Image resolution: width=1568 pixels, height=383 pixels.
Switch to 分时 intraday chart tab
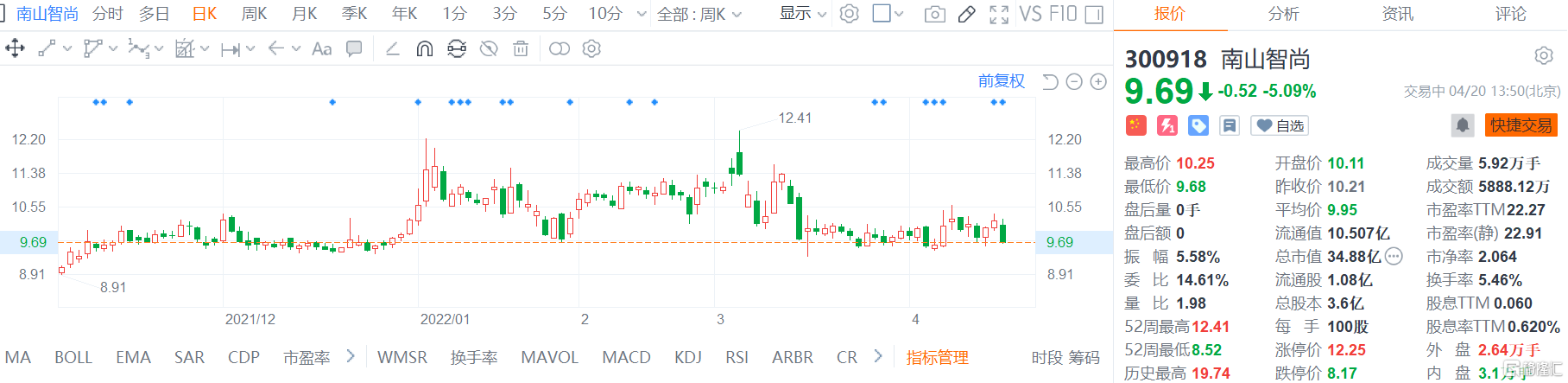click(x=108, y=14)
